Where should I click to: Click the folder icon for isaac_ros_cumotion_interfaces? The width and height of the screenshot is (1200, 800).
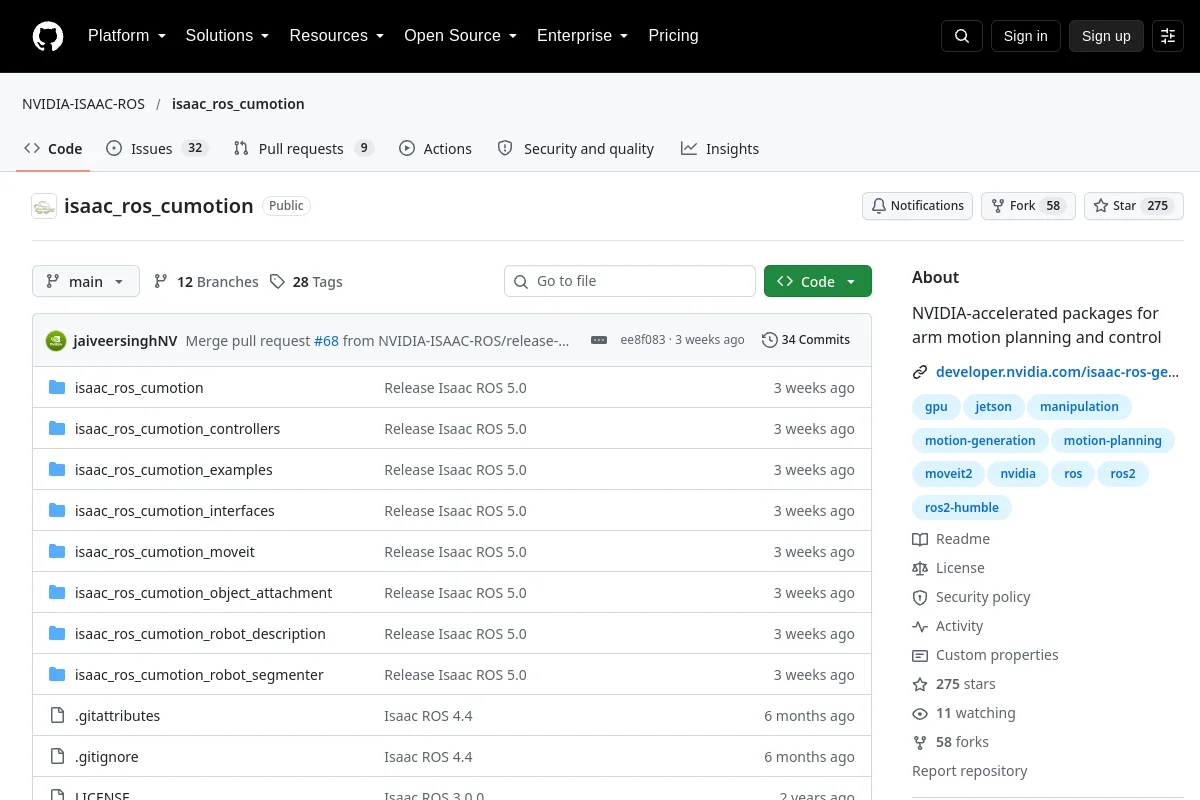57,511
